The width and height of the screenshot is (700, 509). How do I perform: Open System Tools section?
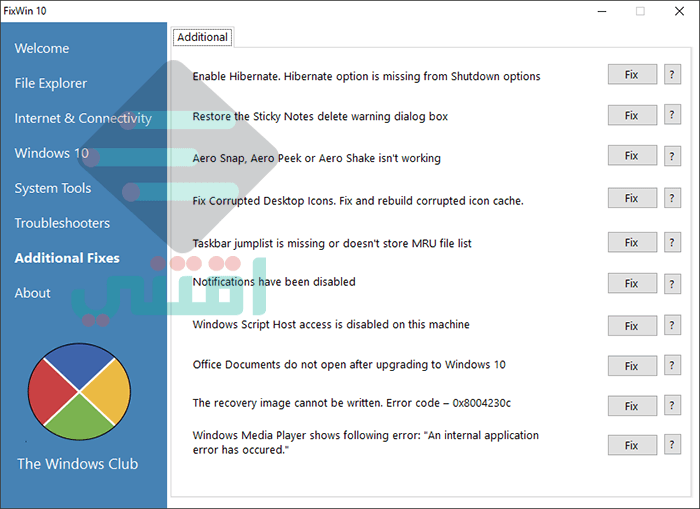coord(53,188)
